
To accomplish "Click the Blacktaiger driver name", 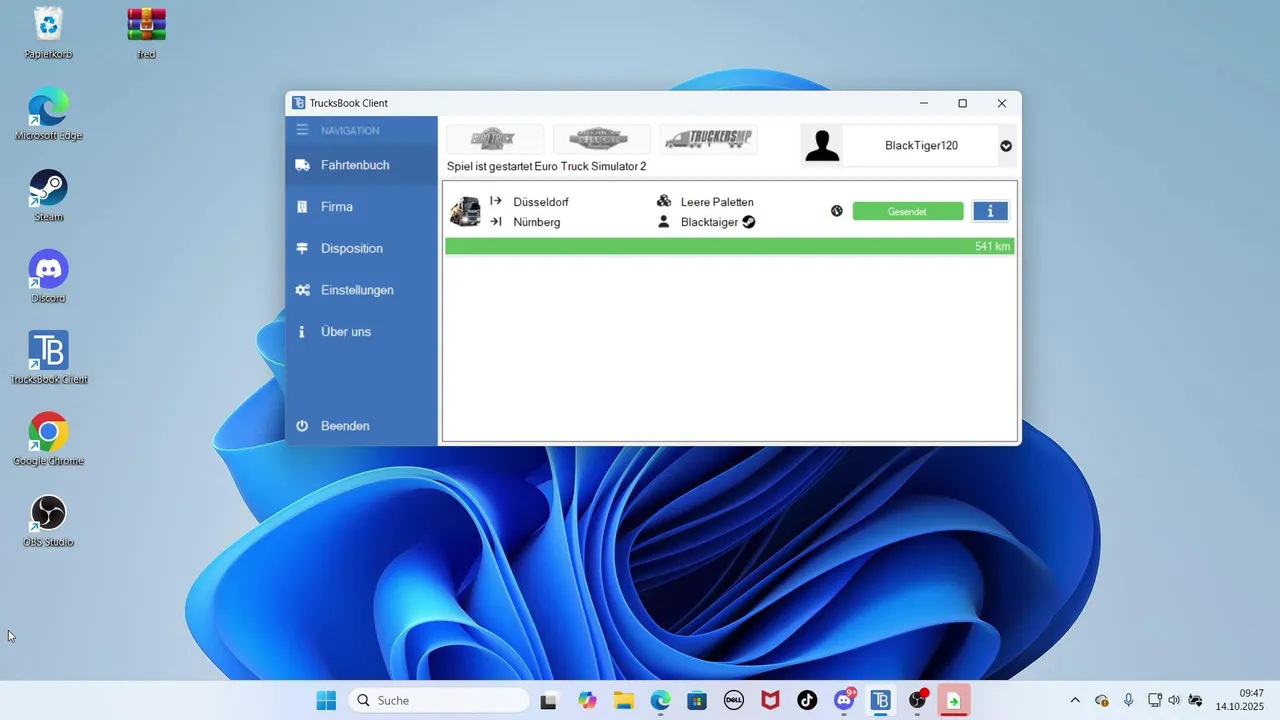I will [709, 222].
